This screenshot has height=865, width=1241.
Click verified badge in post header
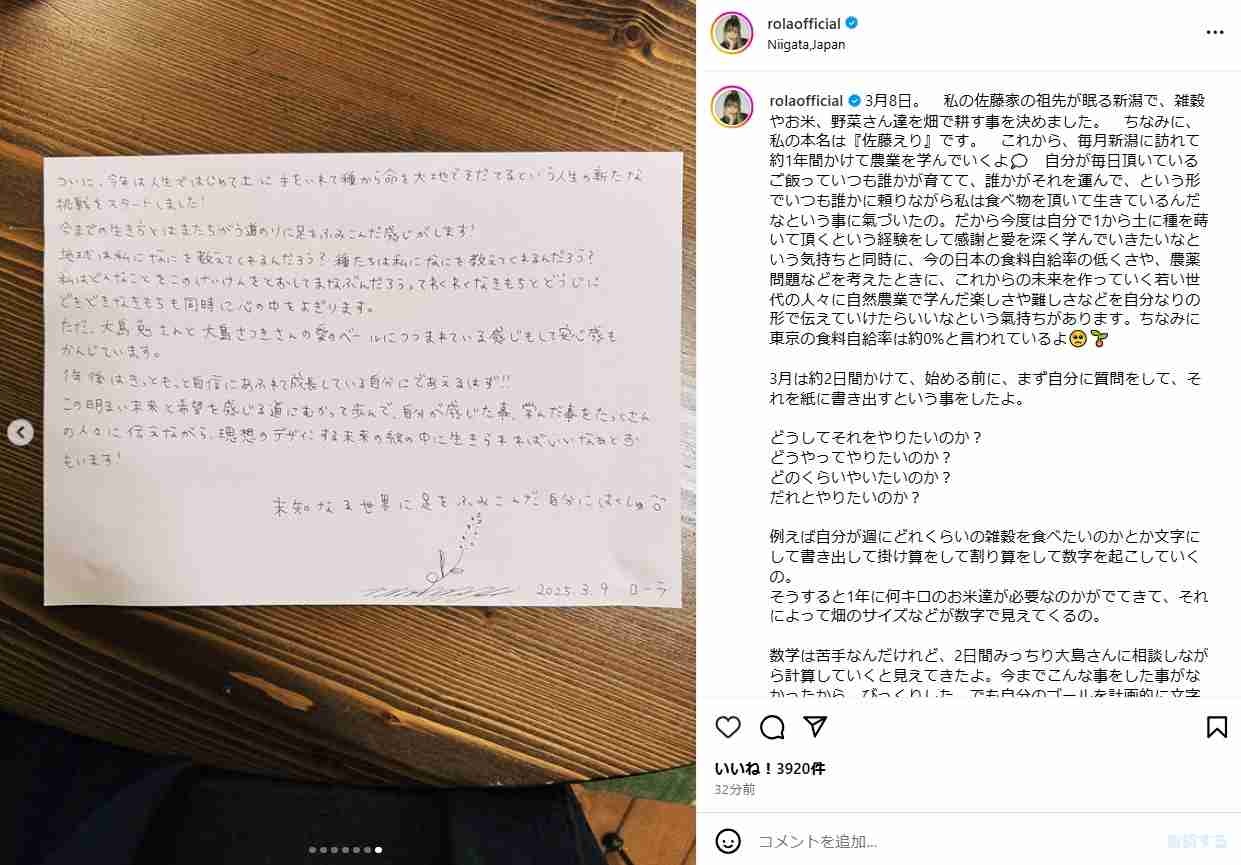point(852,24)
